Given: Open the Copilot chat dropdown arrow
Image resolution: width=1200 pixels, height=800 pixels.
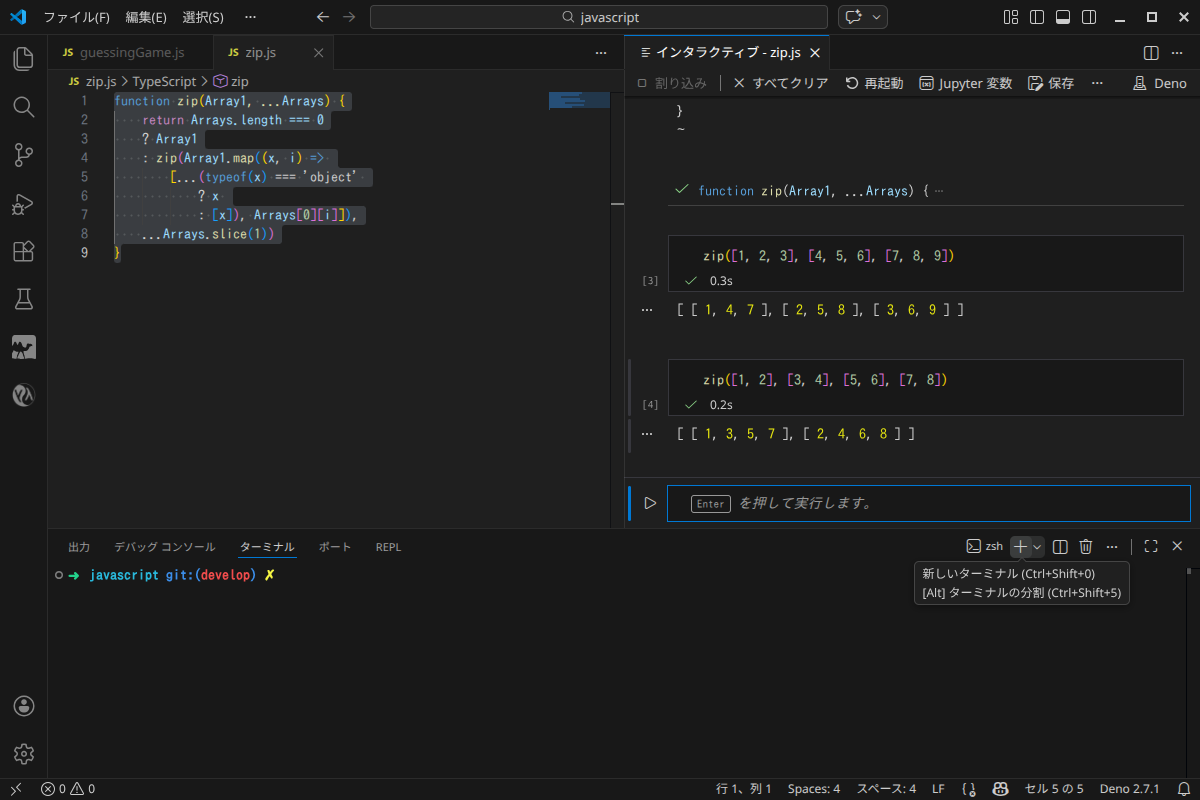Looking at the screenshot, I should tap(878, 17).
